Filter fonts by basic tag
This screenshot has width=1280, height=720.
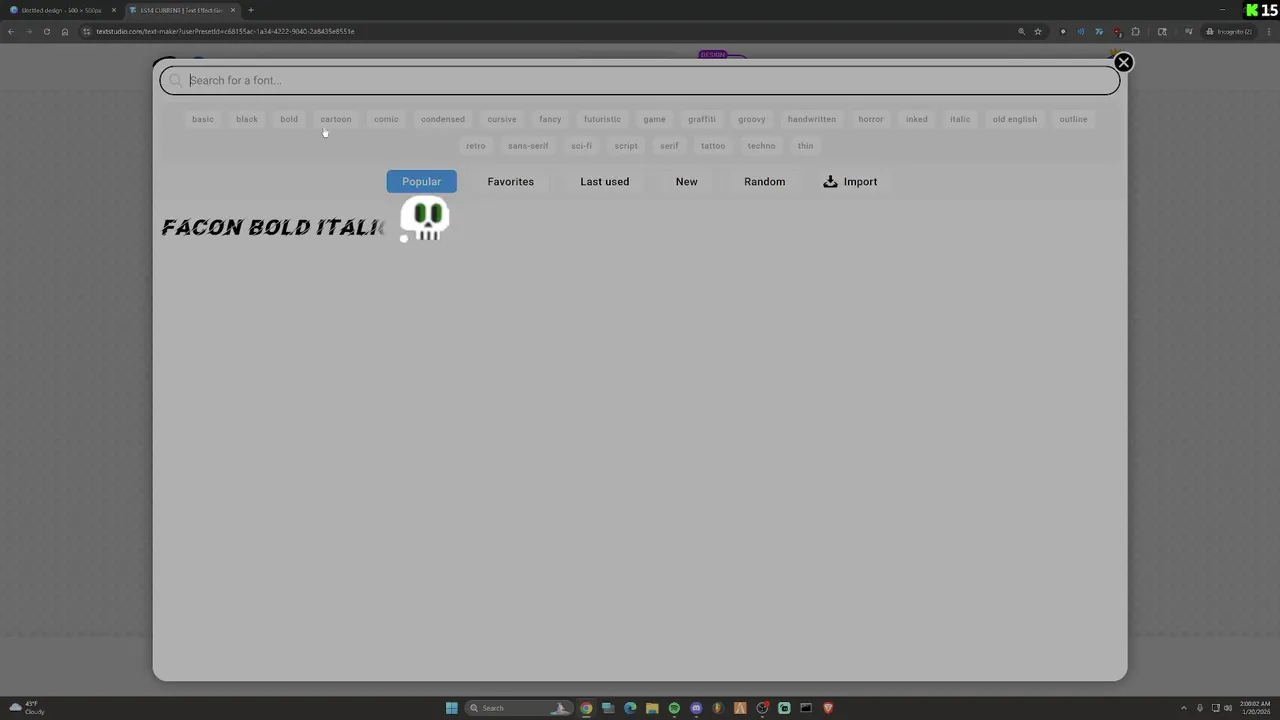(203, 119)
